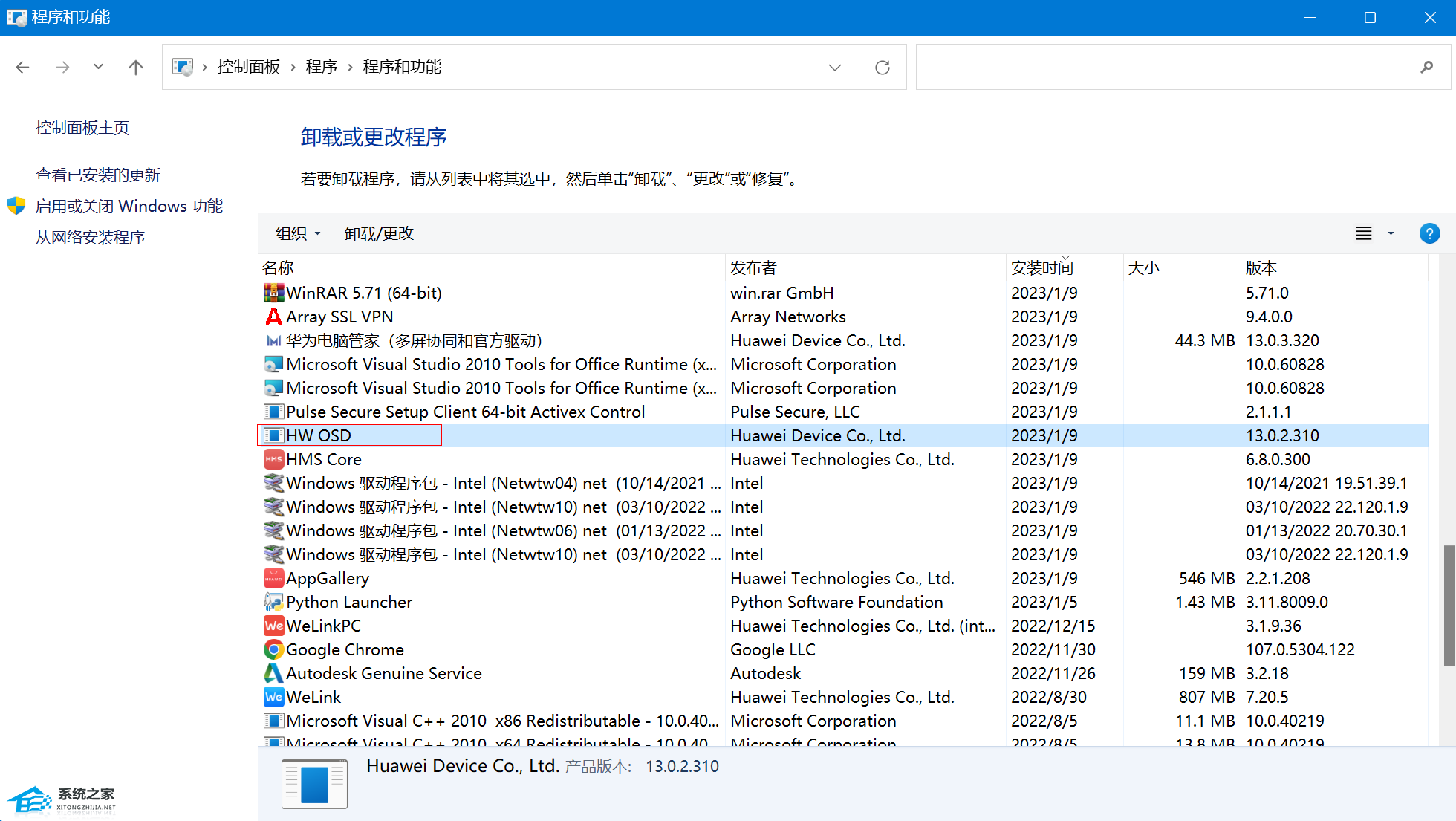Screen dimensions: 1456x821
Task: Click the 控制面板 breadcrumb item
Action: [249, 67]
